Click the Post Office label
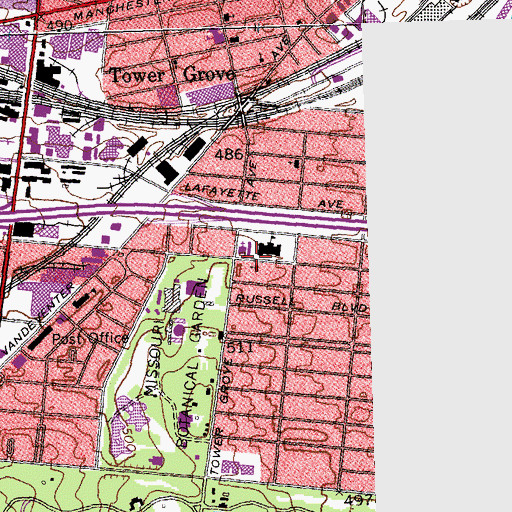512x512 pixels. click(90, 339)
